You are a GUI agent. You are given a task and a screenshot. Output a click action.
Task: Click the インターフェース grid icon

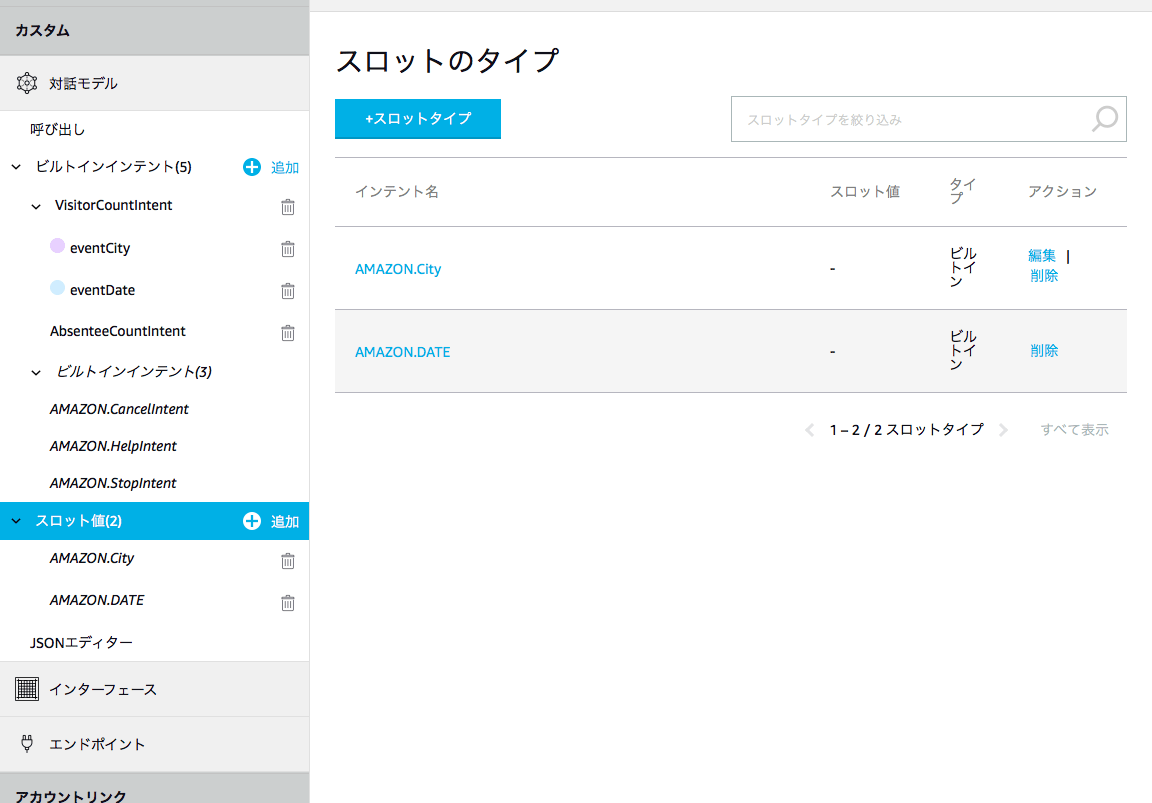pos(27,689)
